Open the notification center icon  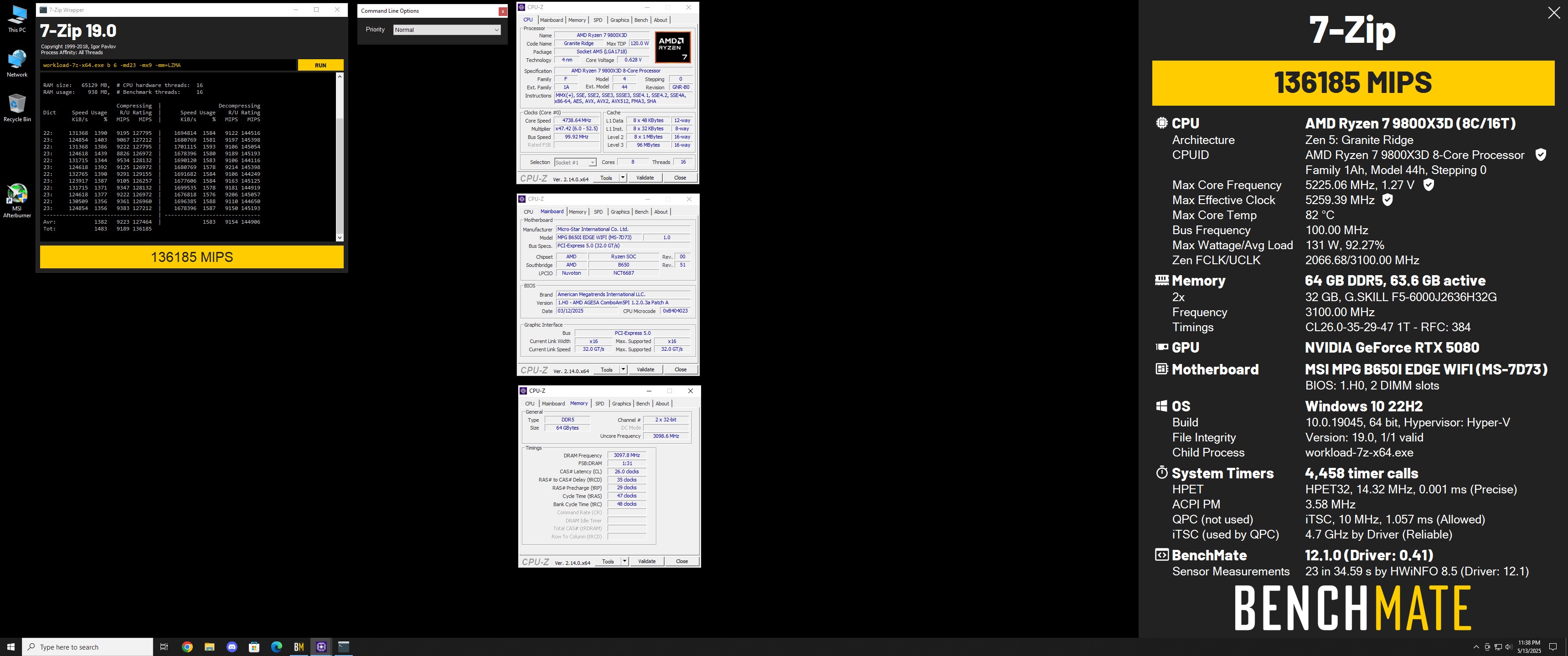[1553, 647]
